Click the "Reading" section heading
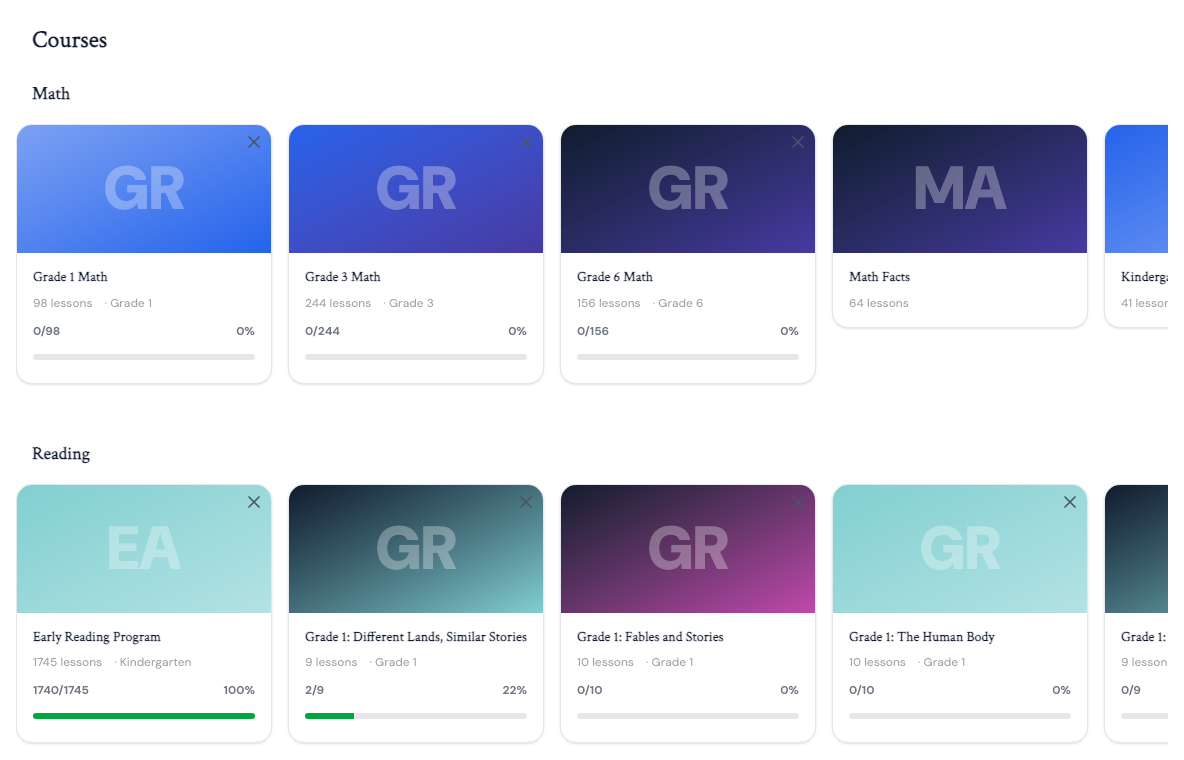1184x760 pixels. (x=61, y=454)
